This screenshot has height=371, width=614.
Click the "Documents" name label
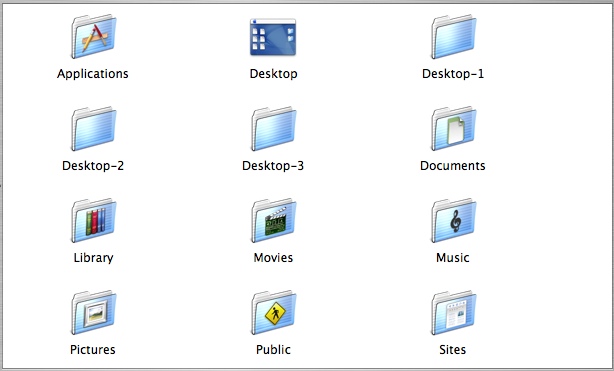coord(453,166)
